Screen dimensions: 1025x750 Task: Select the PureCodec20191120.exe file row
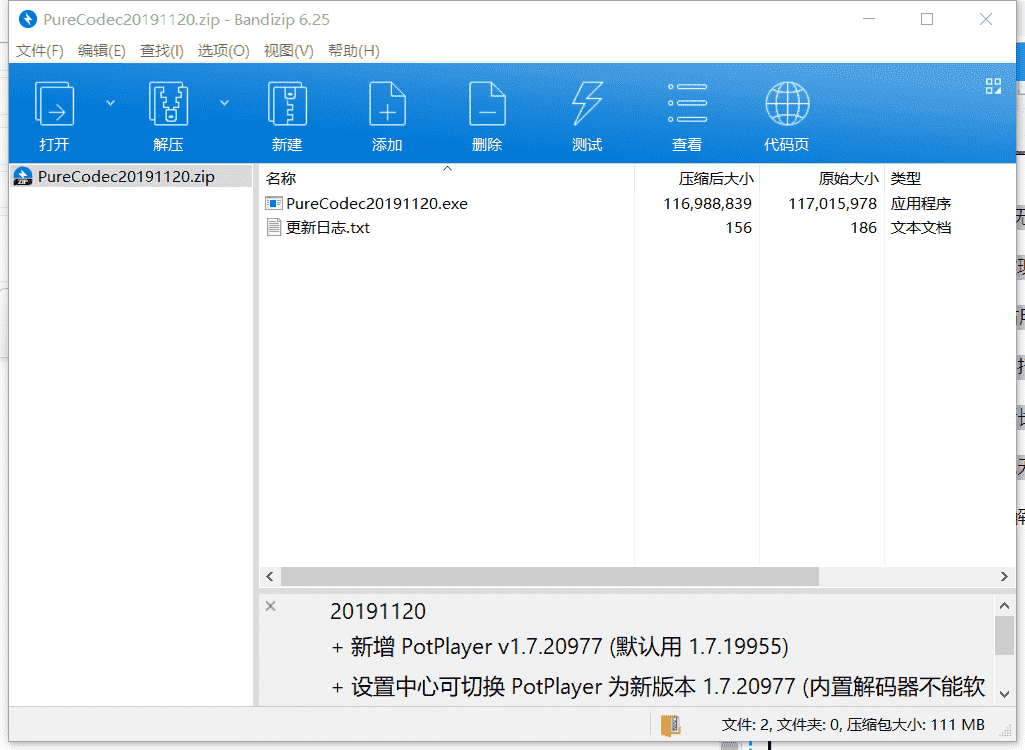(x=637, y=204)
